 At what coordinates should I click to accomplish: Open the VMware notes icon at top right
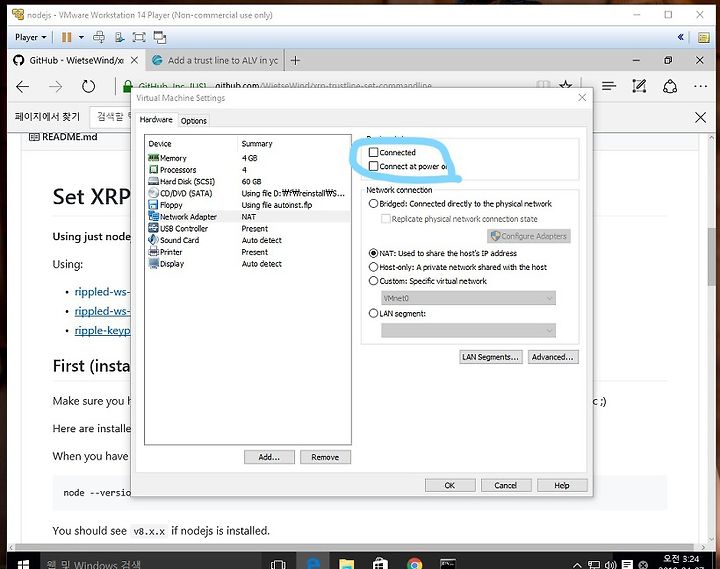pyautogui.click(x=703, y=38)
